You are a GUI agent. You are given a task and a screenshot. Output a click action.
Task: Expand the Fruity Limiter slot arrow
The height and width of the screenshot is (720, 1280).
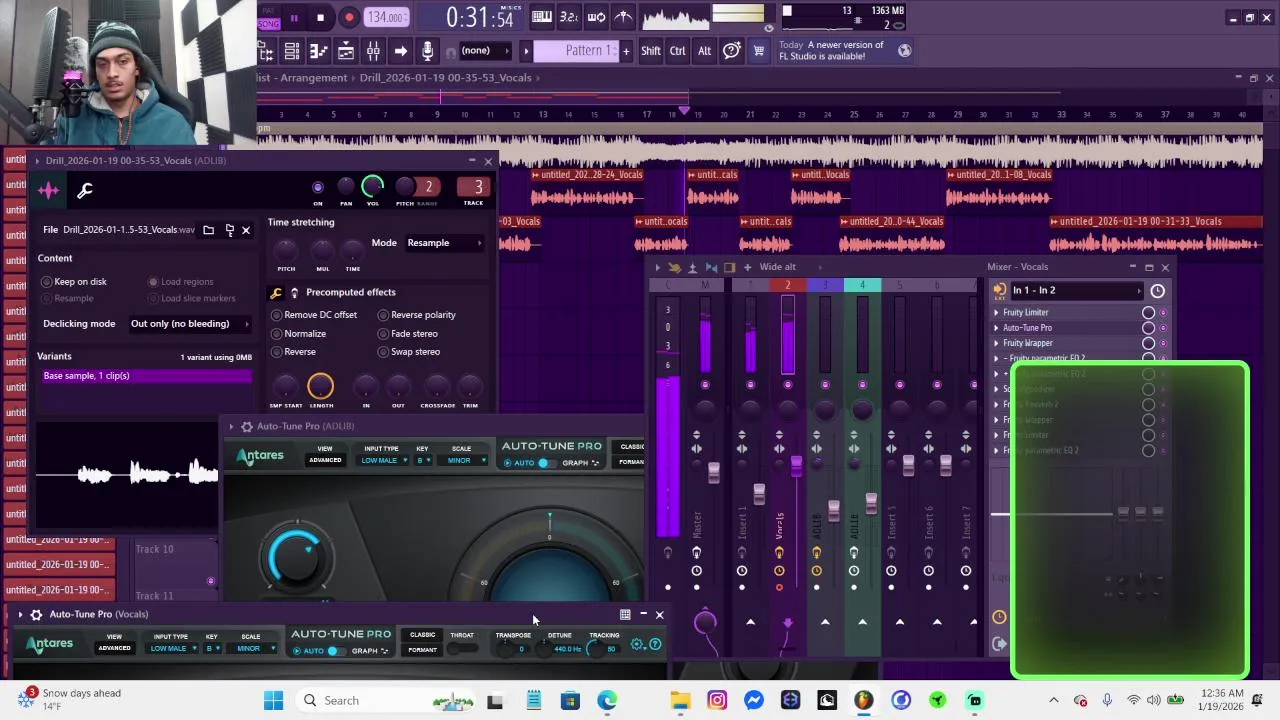tap(996, 313)
